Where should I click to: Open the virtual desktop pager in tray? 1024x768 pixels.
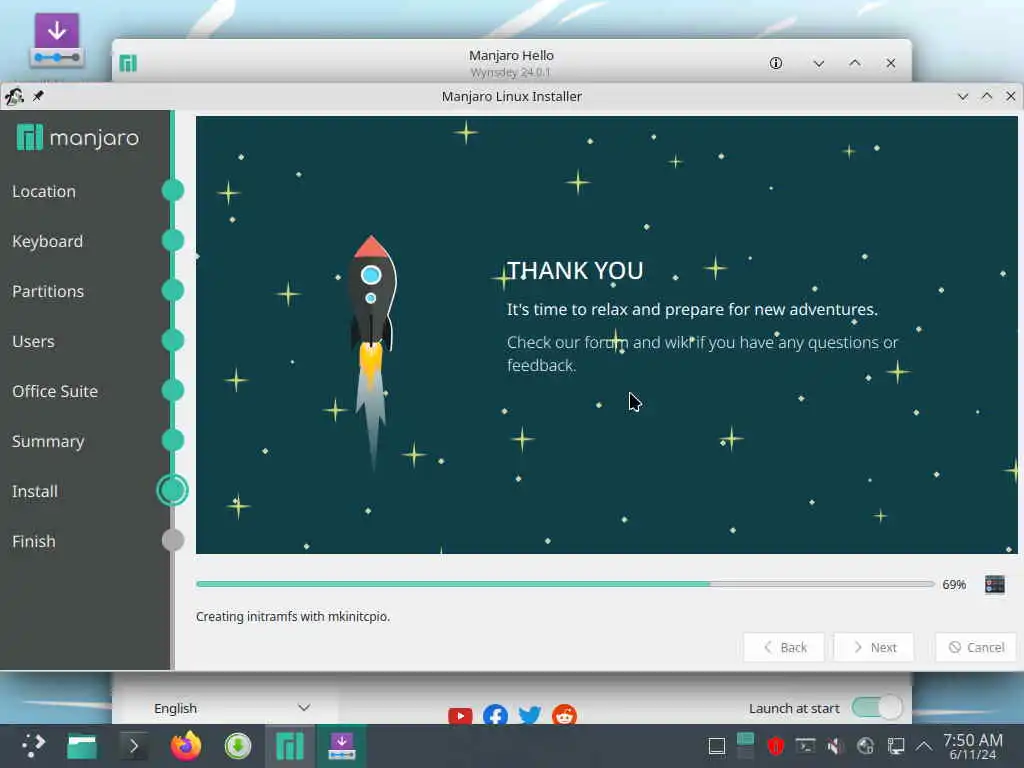(745, 746)
